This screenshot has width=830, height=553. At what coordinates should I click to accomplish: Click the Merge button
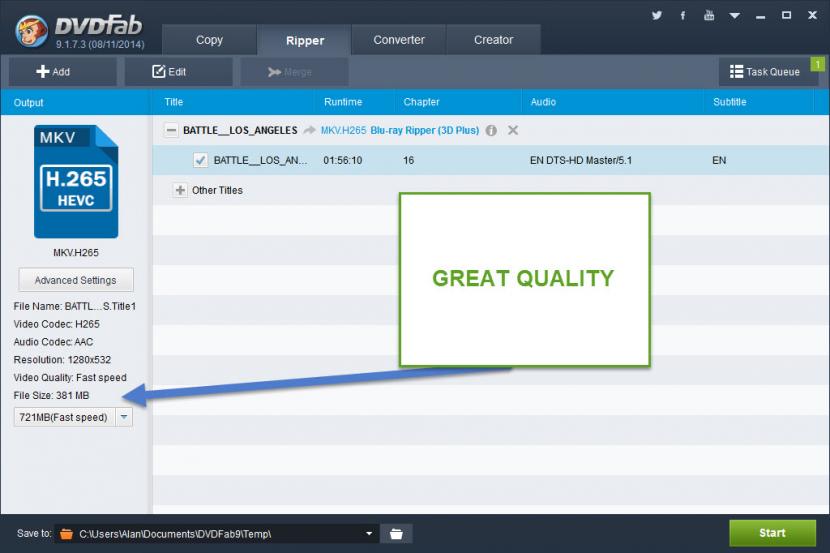coord(294,71)
